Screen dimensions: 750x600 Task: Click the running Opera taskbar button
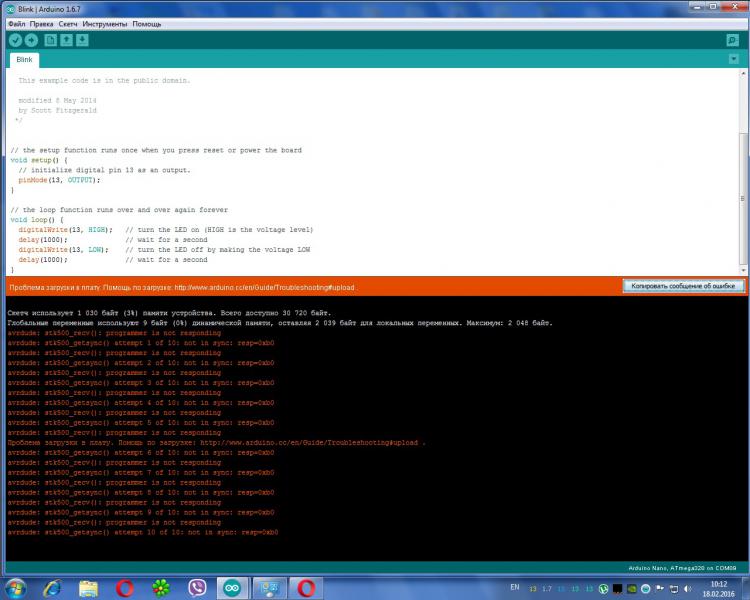[x=306, y=588]
